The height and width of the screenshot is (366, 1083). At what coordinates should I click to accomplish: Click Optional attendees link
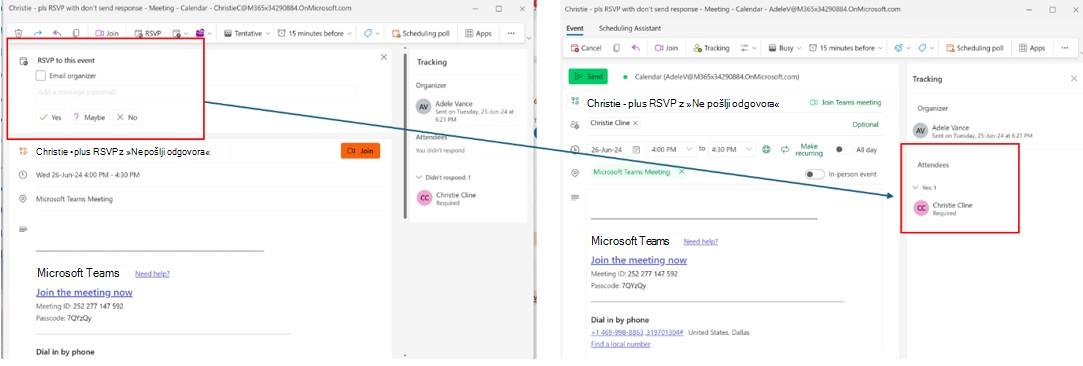(865, 125)
